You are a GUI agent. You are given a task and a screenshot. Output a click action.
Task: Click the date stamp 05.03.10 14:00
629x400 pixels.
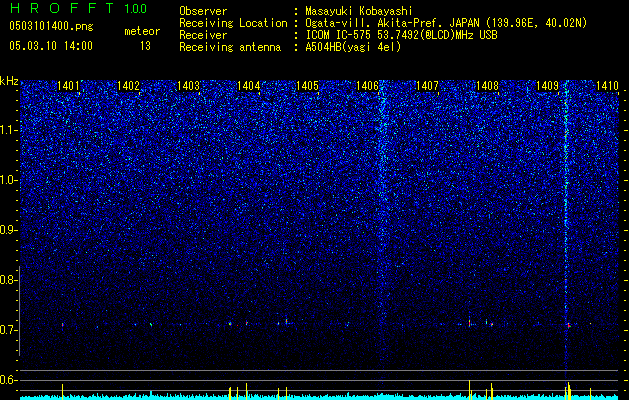51,46
